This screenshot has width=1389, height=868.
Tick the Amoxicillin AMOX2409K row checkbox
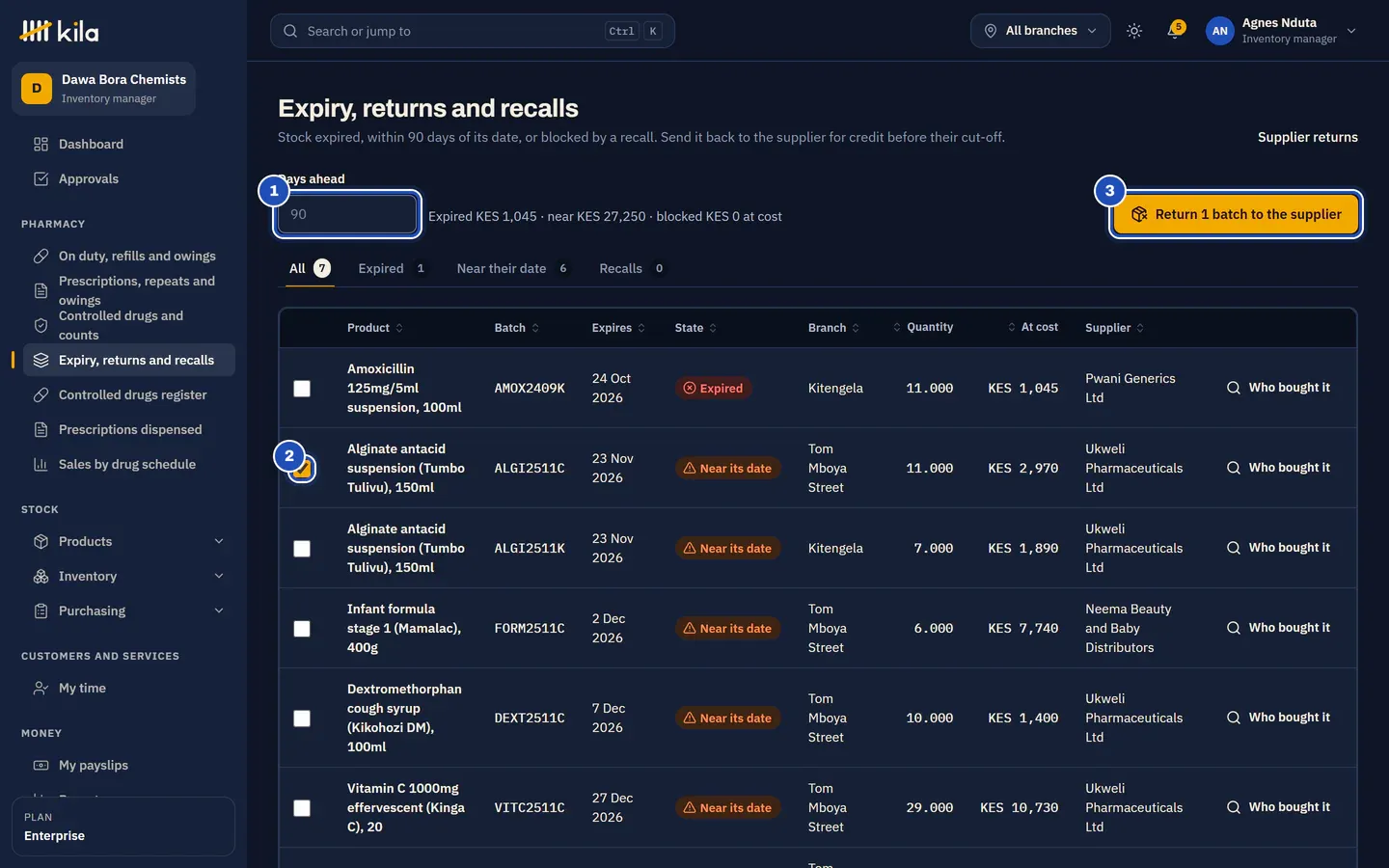click(302, 388)
